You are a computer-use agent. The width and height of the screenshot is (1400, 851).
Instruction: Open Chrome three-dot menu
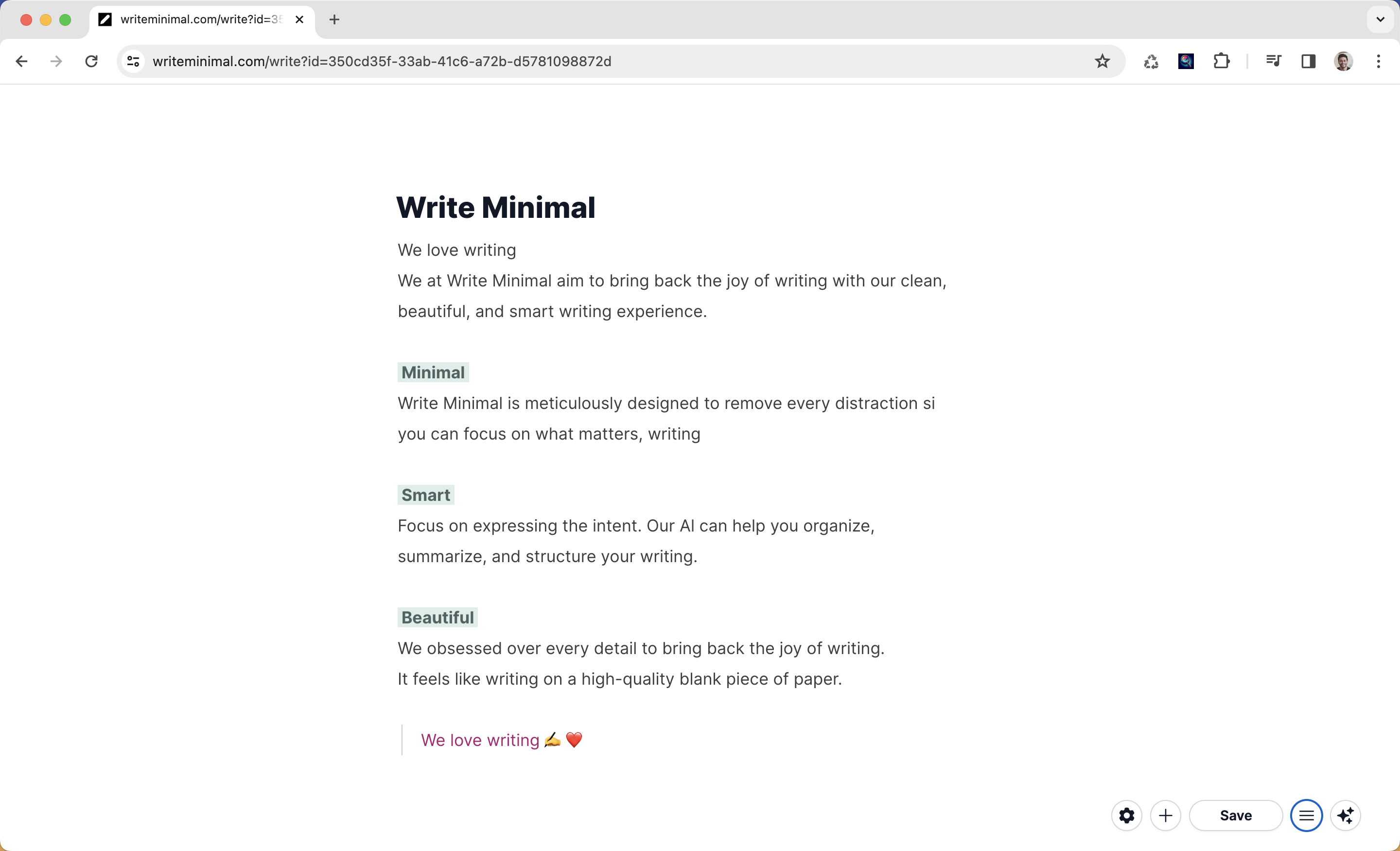(1379, 61)
